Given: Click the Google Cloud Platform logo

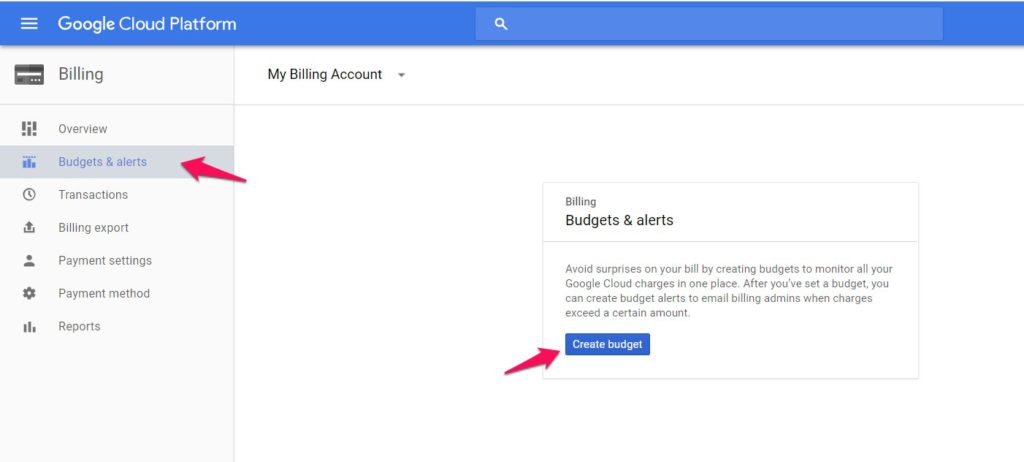Looking at the screenshot, I should pyautogui.click(x=147, y=24).
